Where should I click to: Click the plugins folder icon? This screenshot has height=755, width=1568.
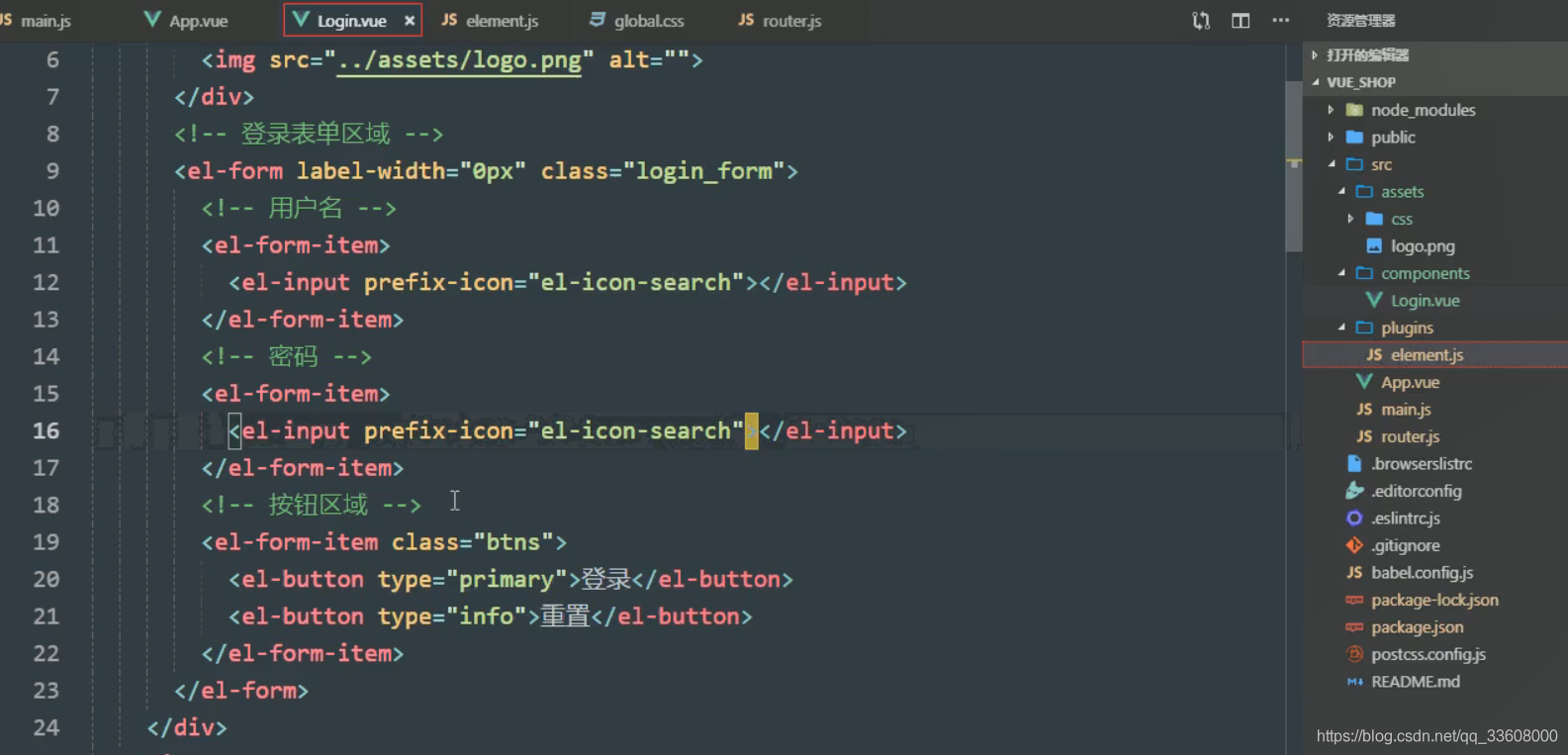1364,328
